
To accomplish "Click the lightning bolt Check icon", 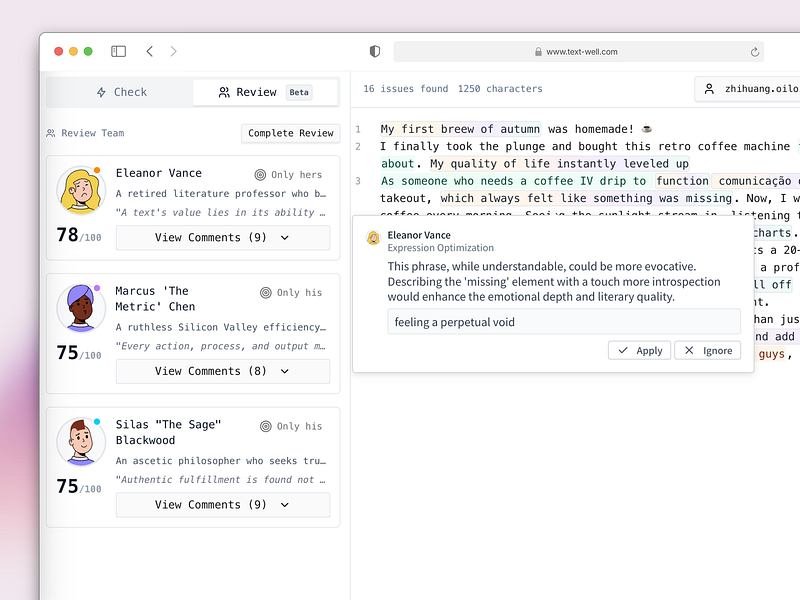I will (102, 92).
